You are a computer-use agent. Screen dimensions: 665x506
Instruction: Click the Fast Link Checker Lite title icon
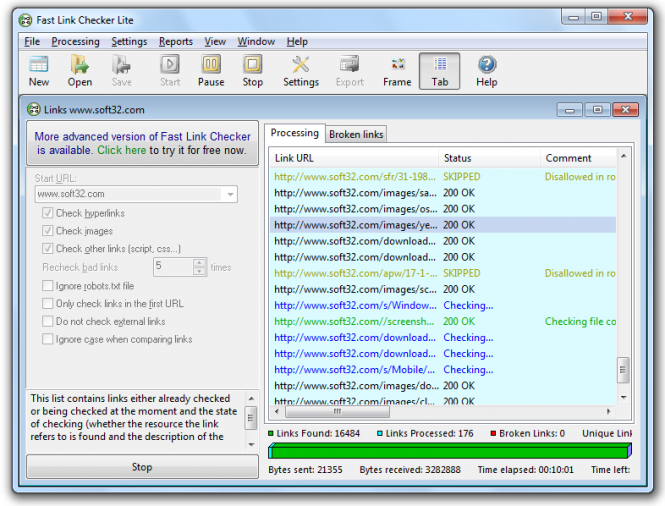[25, 20]
